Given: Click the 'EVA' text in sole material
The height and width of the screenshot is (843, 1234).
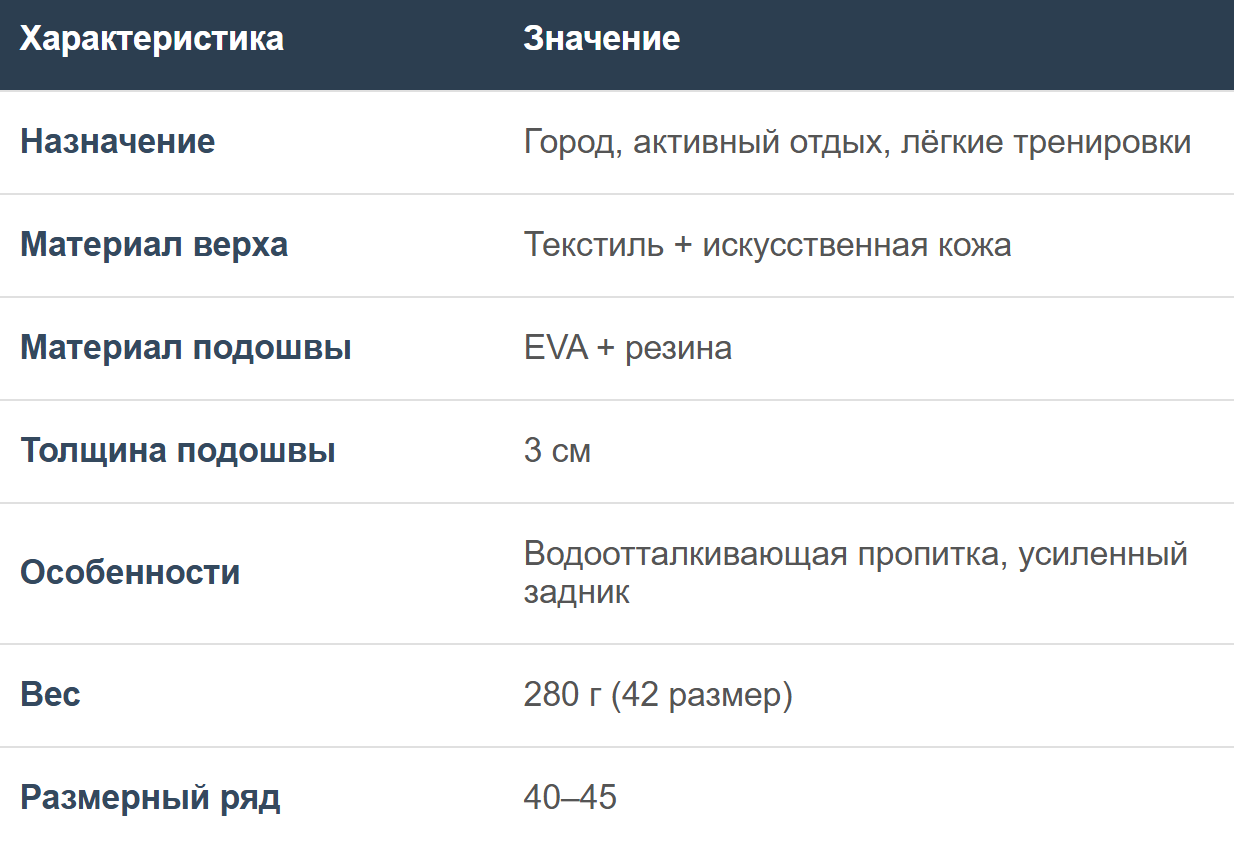Looking at the screenshot, I should point(554,348).
